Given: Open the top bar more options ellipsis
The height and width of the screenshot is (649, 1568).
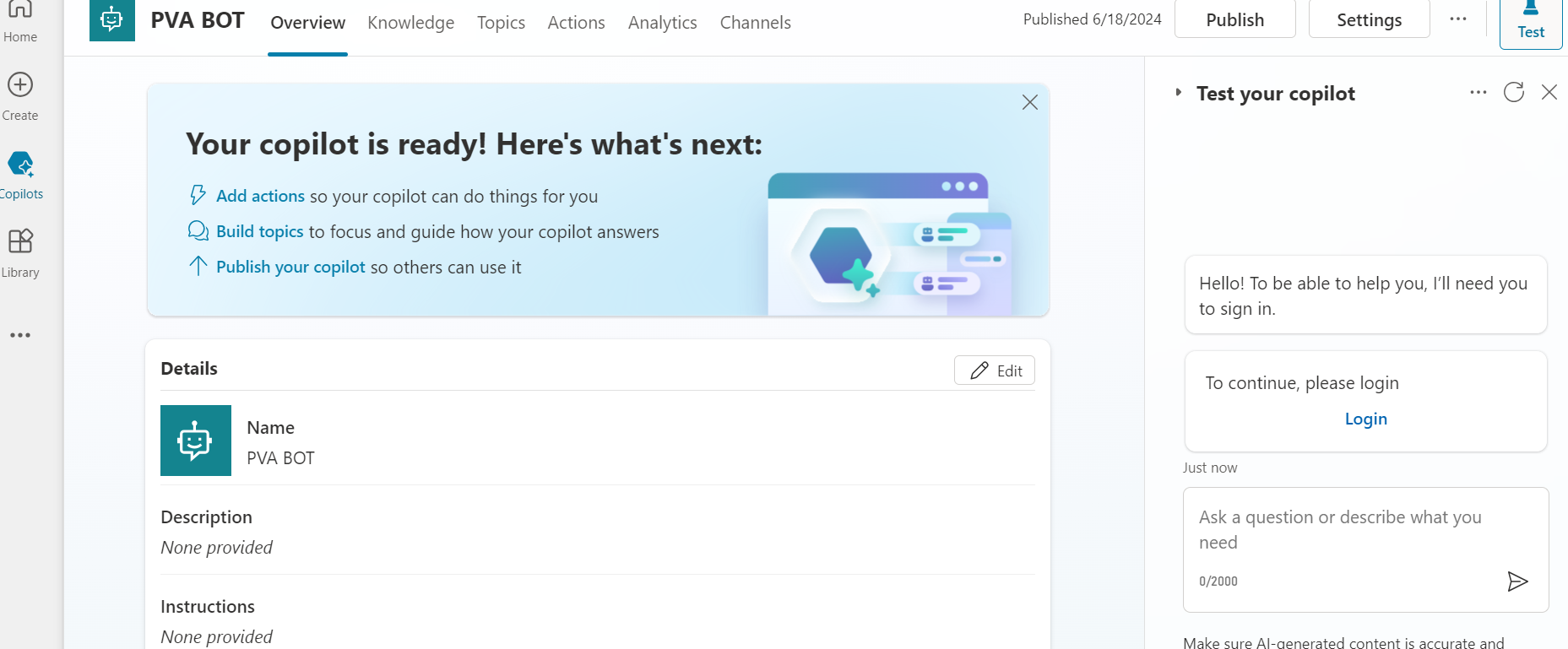Looking at the screenshot, I should tap(1458, 19).
